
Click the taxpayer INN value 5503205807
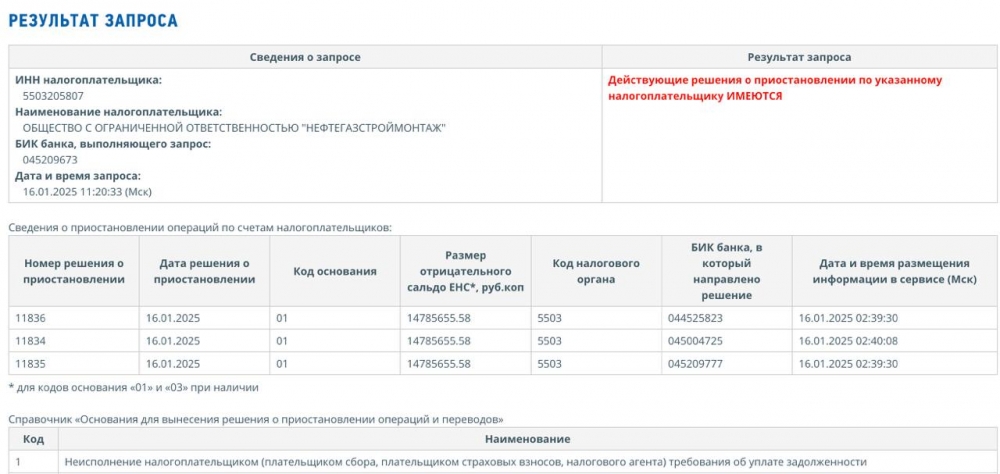click(53, 96)
